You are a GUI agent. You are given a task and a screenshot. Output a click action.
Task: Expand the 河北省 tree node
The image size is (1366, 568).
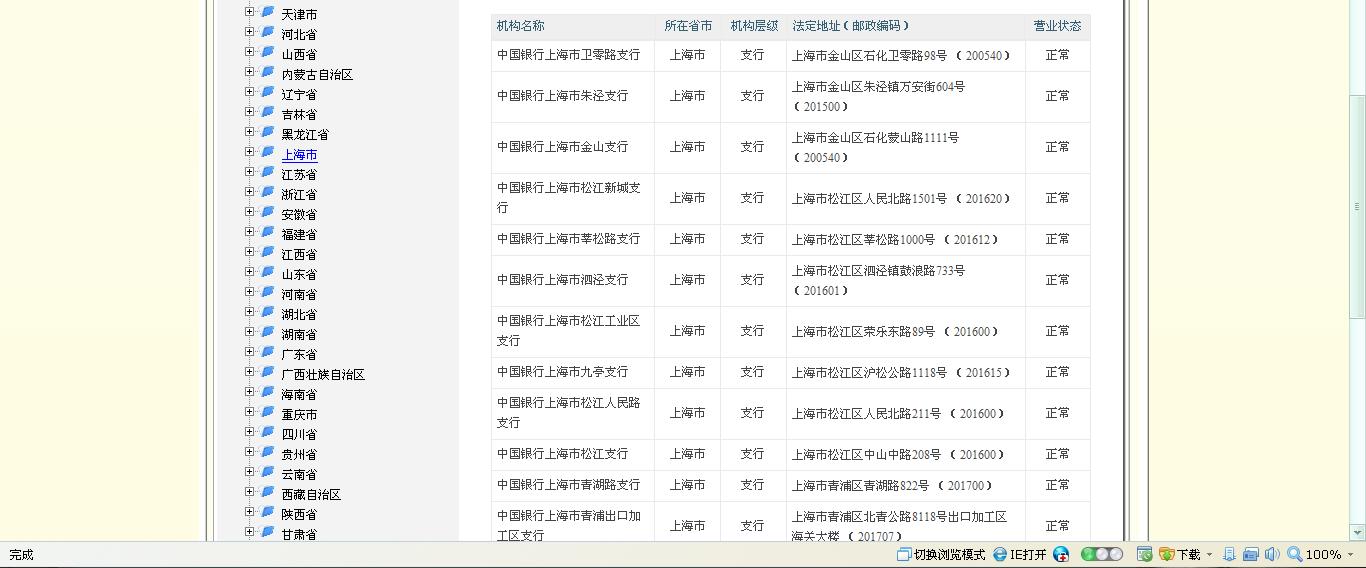pyautogui.click(x=250, y=32)
